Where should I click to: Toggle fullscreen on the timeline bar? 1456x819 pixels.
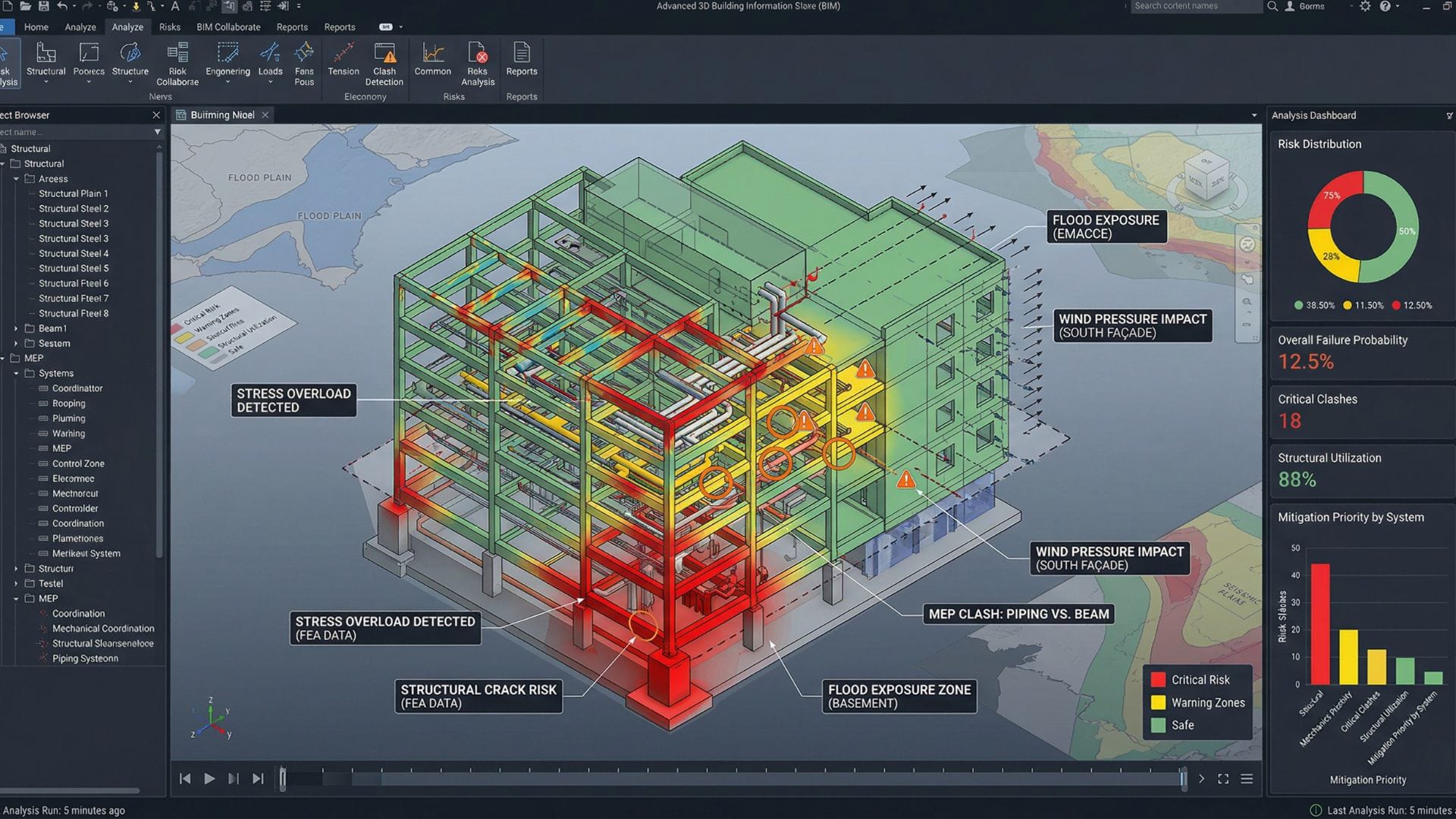[x=1223, y=779]
